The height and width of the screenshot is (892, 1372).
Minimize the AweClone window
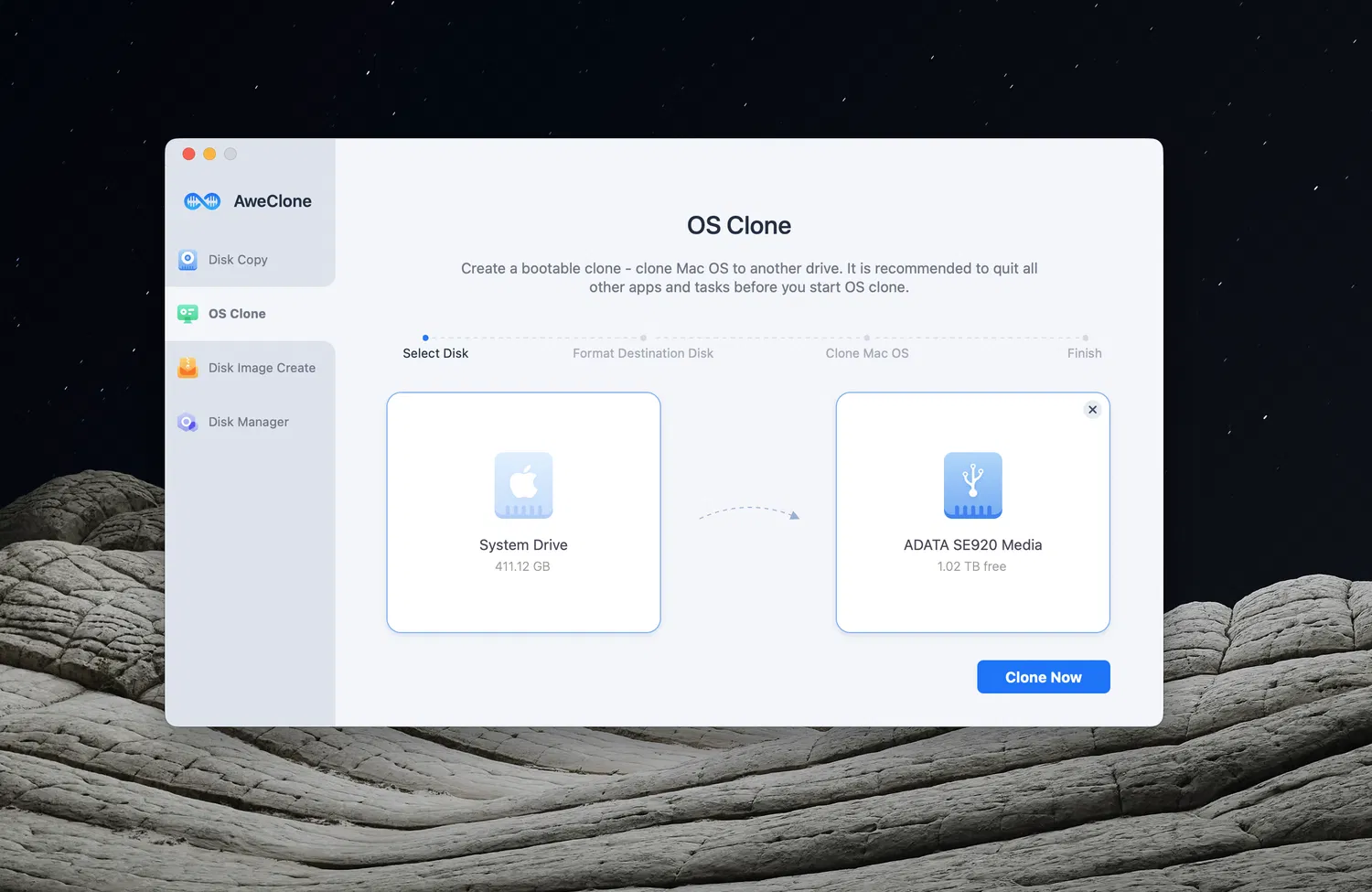pyautogui.click(x=209, y=154)
